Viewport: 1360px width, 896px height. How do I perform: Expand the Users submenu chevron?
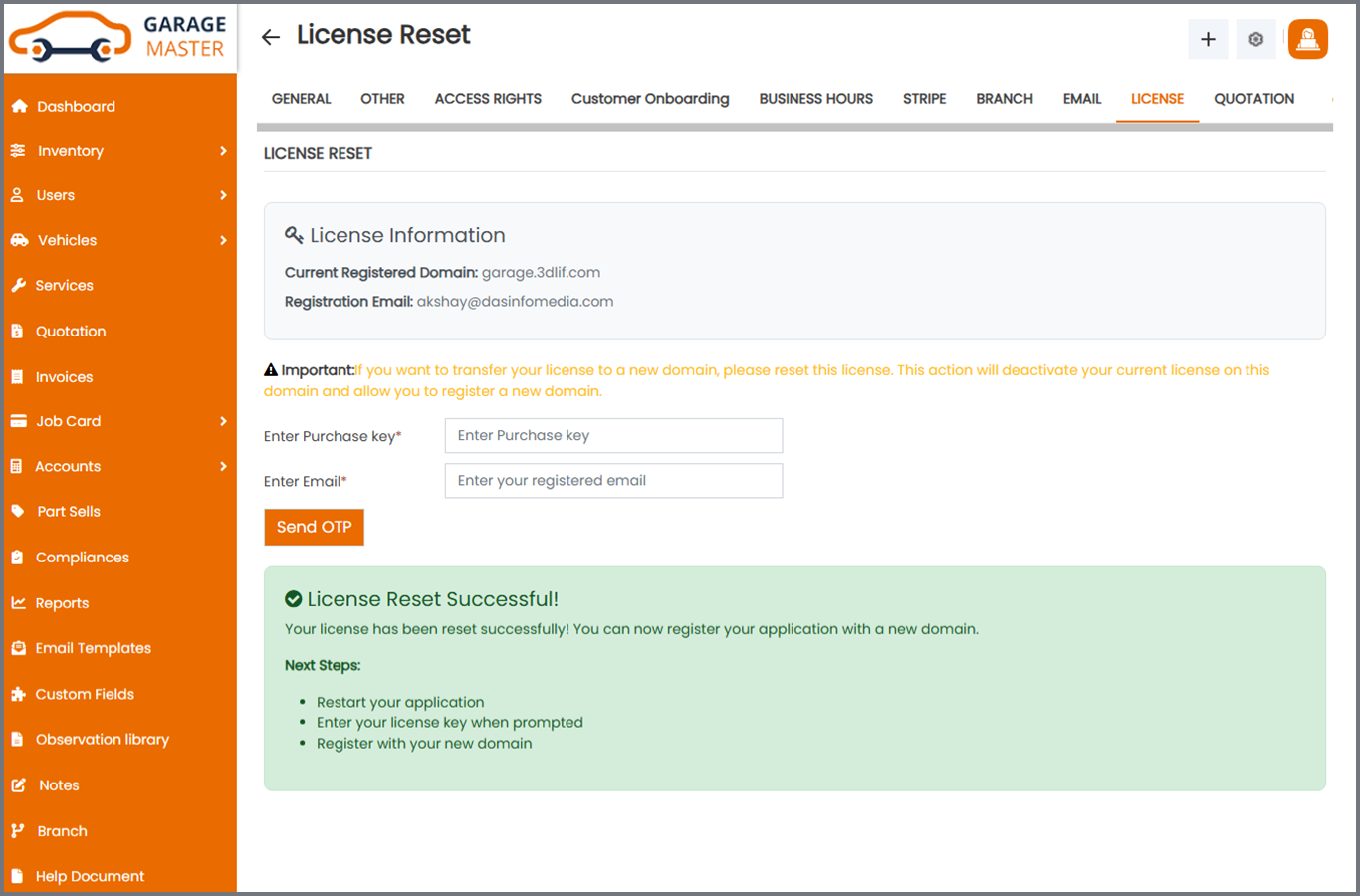(x=223, y=195)
